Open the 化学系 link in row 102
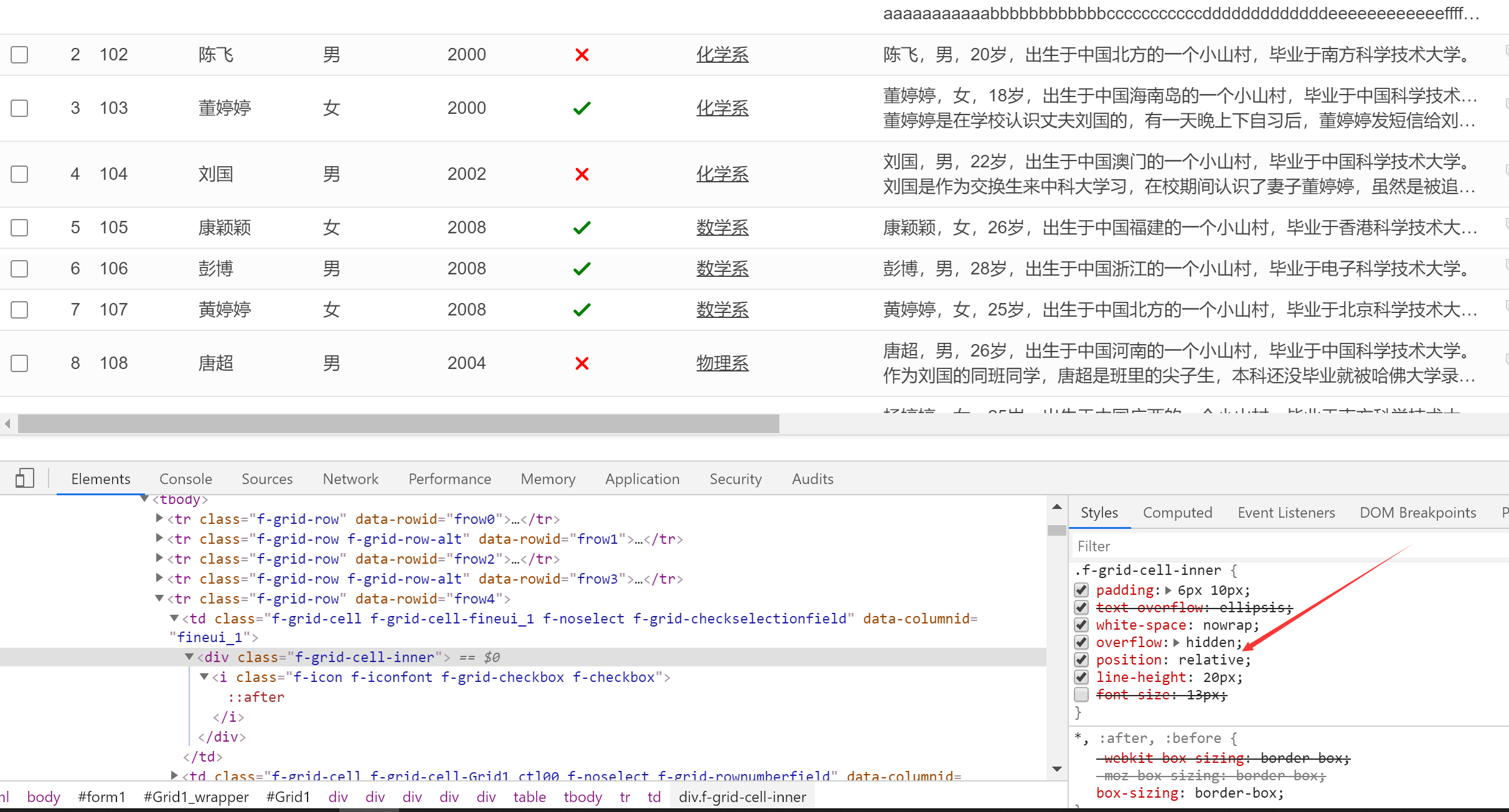The height and width of the screenshot is (812, 1509). click(722, 55)
